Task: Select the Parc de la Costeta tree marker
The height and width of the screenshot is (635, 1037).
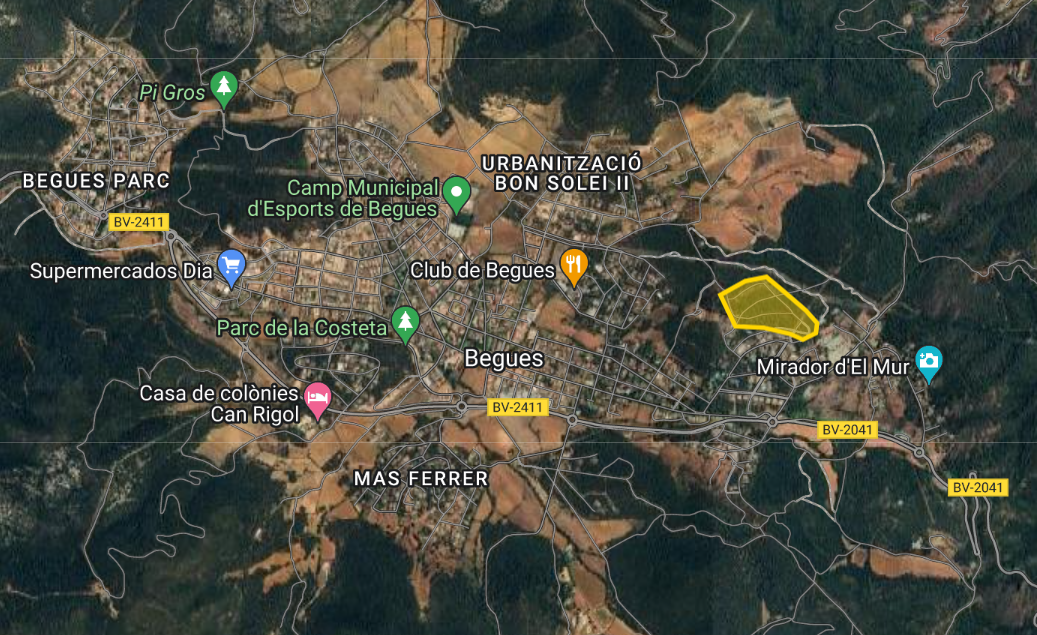Action: click(405, 325)
